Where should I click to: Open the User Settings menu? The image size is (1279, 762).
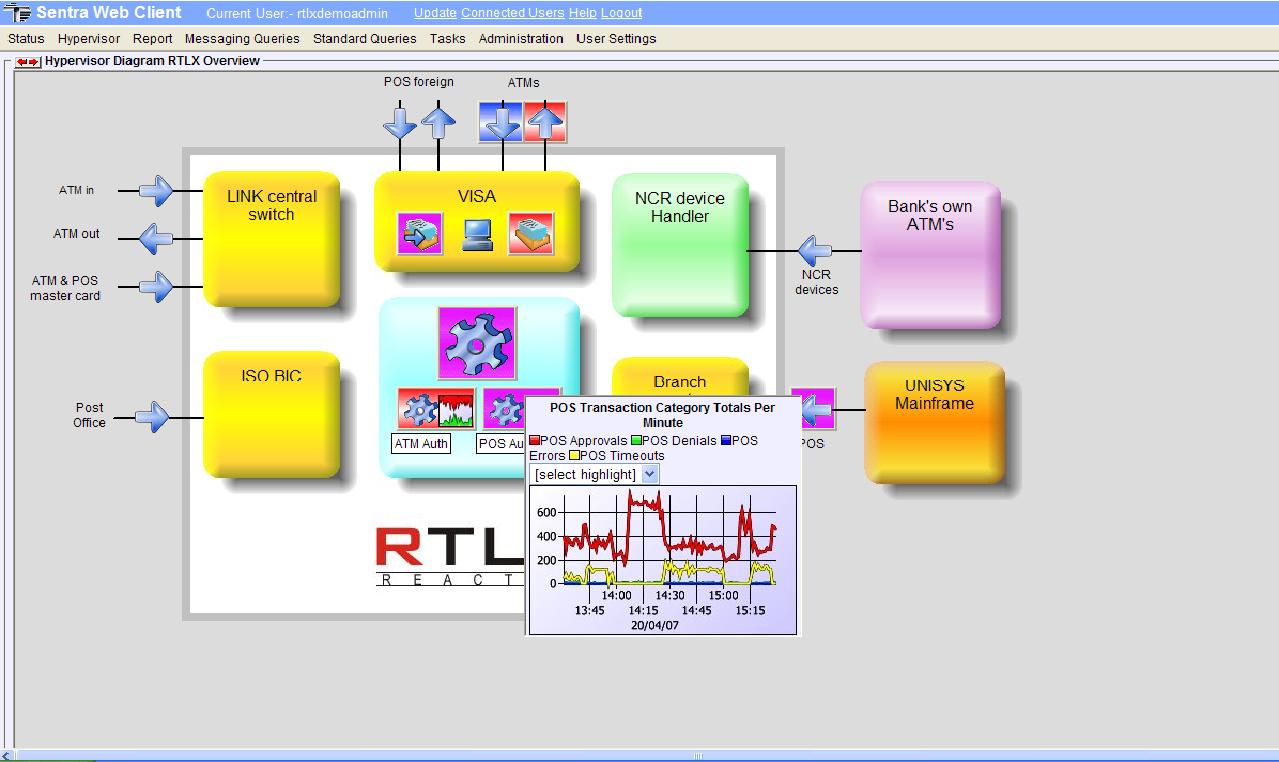click(616, 39)
